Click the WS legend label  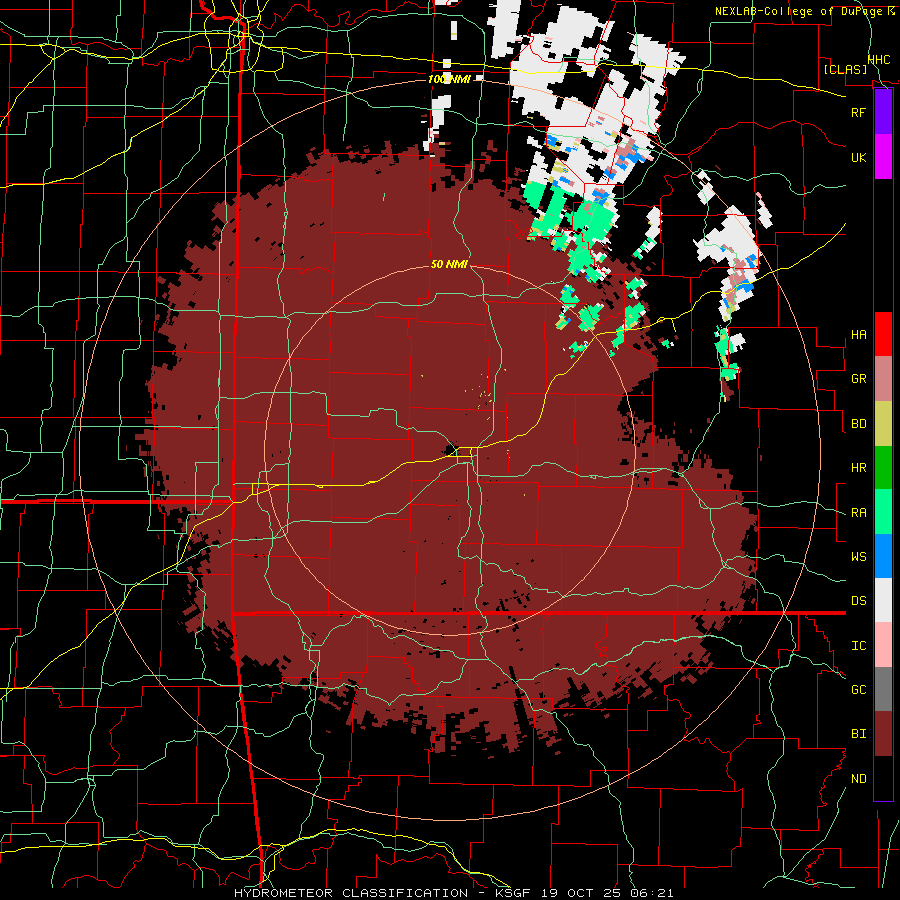(859, 557)
